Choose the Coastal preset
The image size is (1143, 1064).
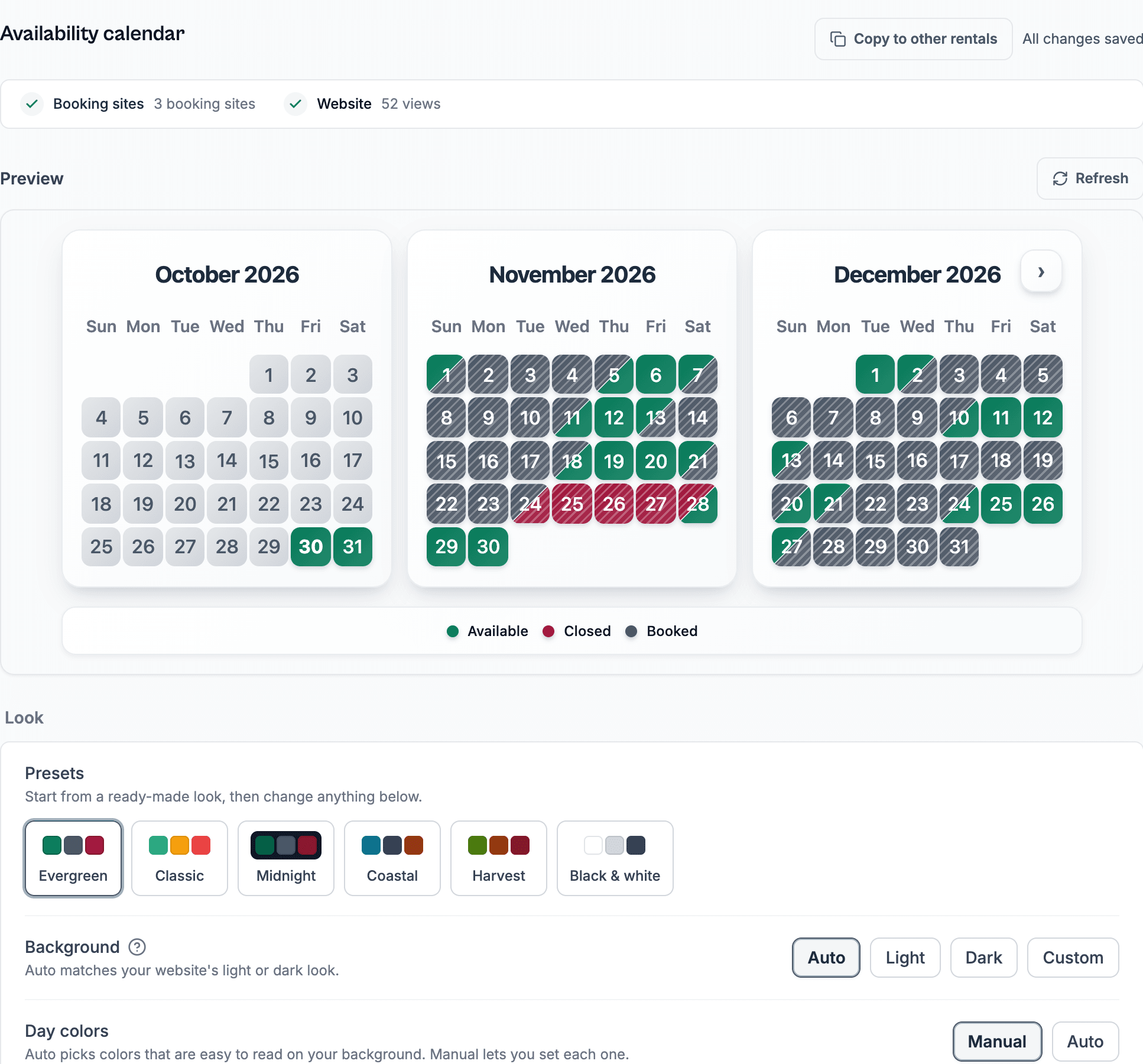(392, 858)
